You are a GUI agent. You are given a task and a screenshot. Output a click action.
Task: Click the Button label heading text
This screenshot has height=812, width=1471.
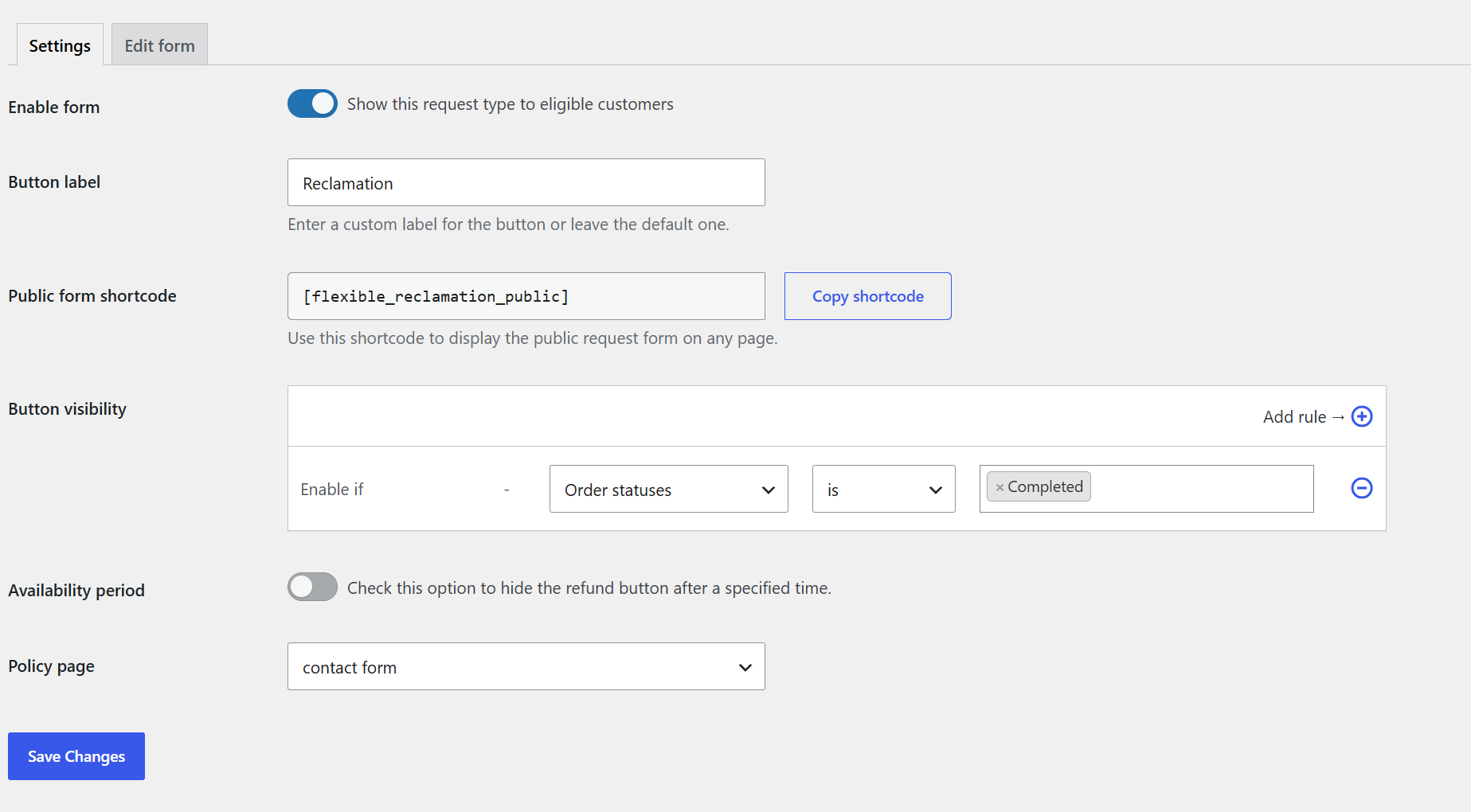[54, 182]
